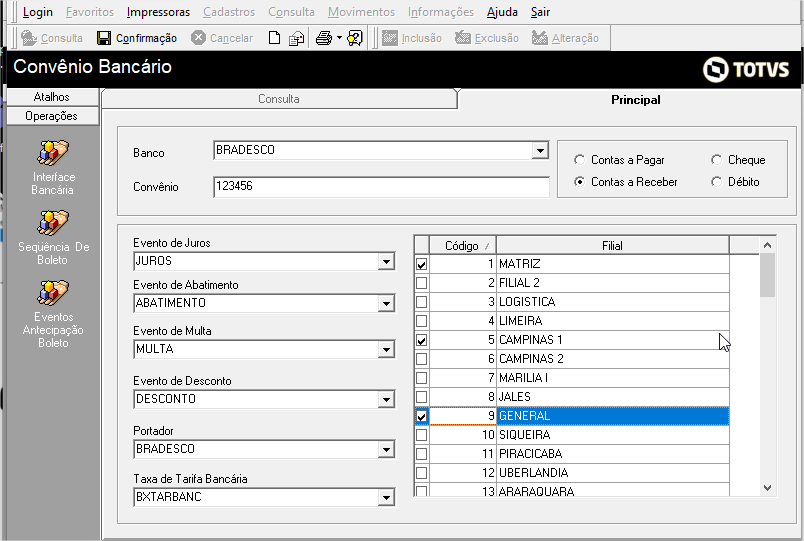
Task: Open Interface Bancária shortcut icon
Action: pos(52,153)
